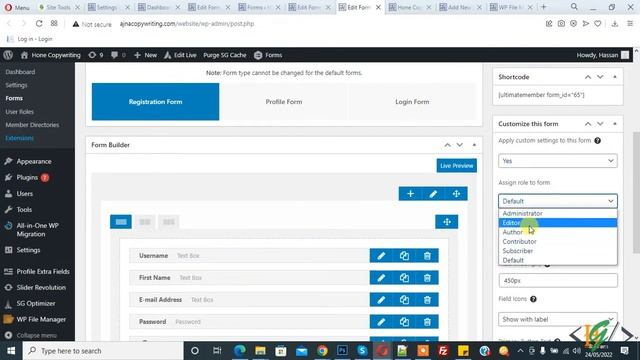
Task: Delete the Password field
Action: pyautogui.click(x=427, y=322)
